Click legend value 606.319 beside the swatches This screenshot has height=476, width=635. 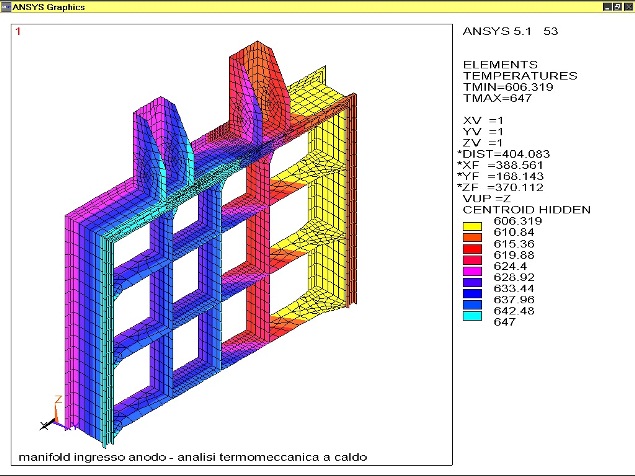point(518,221)
